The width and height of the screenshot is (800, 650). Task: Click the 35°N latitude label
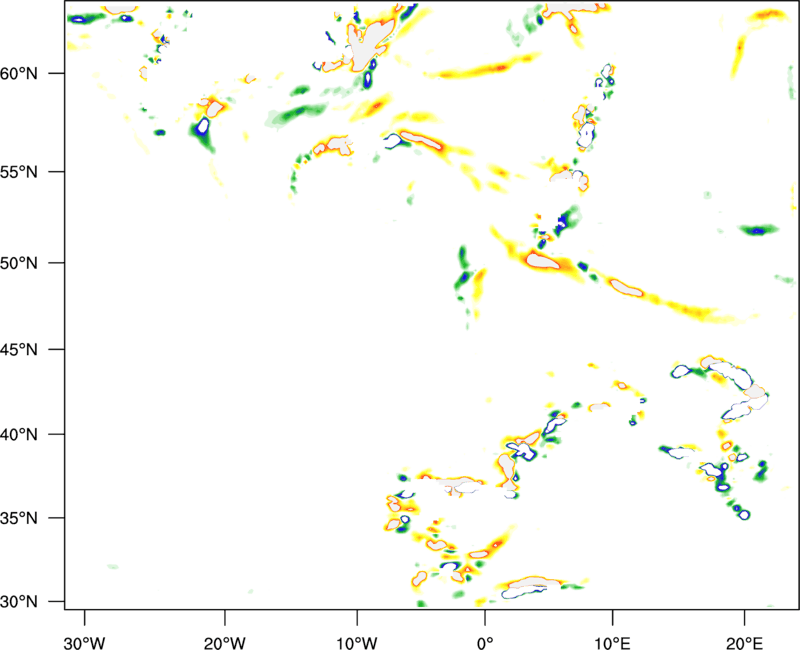(19, 518)
